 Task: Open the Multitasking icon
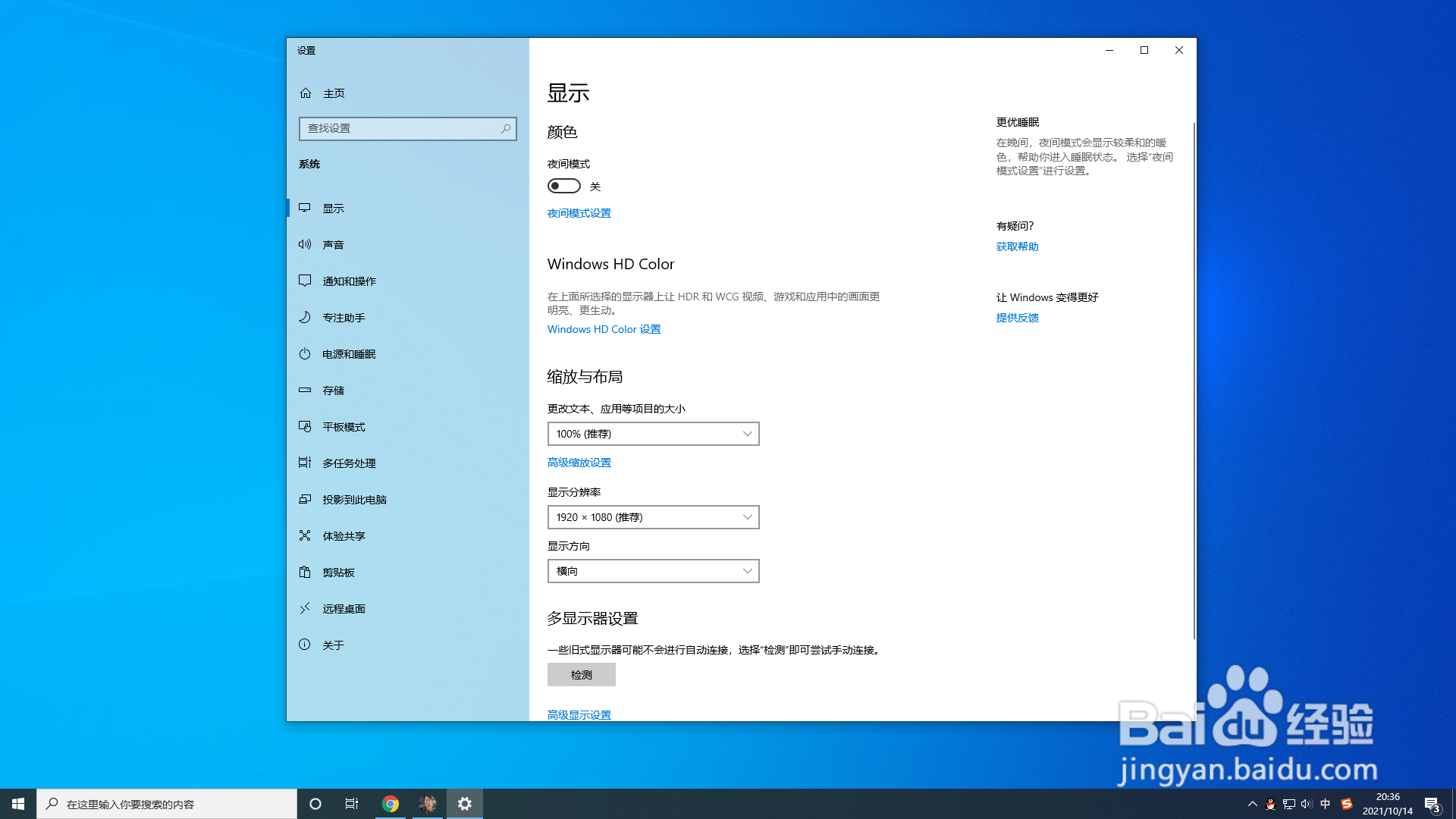pyautogui.click(x=305, y=463)
